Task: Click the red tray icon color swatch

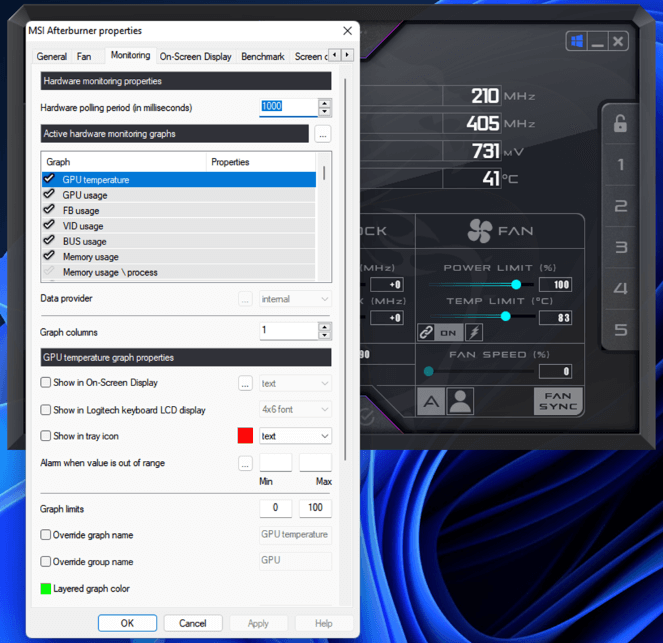Action: click(245, 435)
